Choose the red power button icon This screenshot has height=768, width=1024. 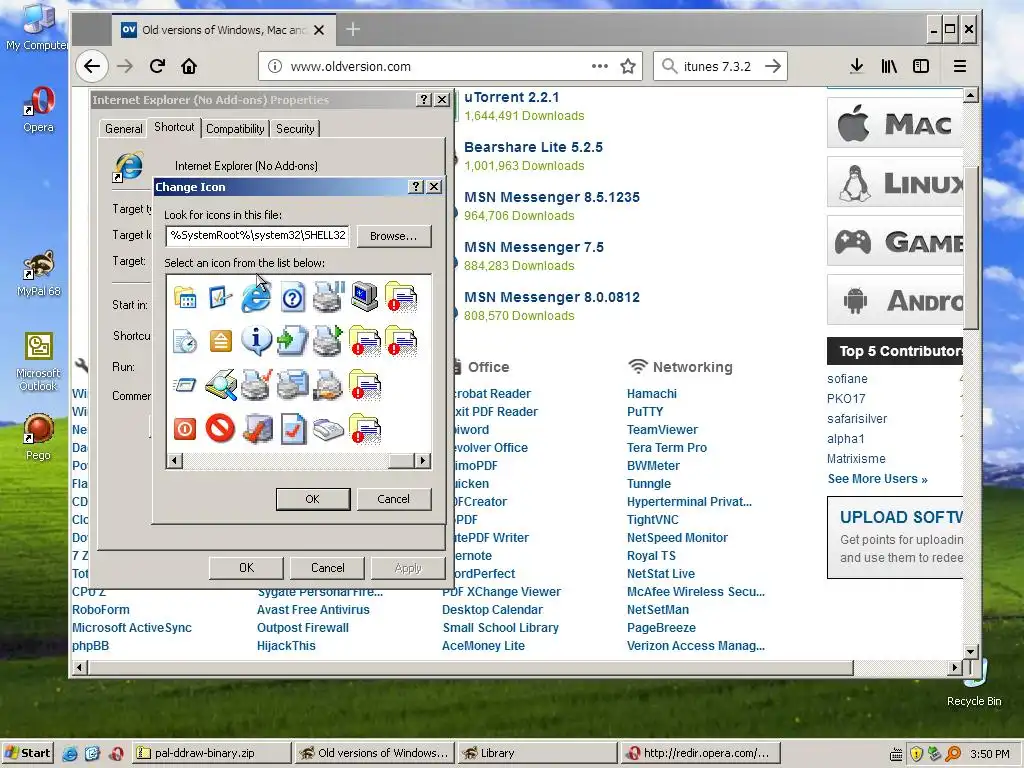click(x=185, y=429)
